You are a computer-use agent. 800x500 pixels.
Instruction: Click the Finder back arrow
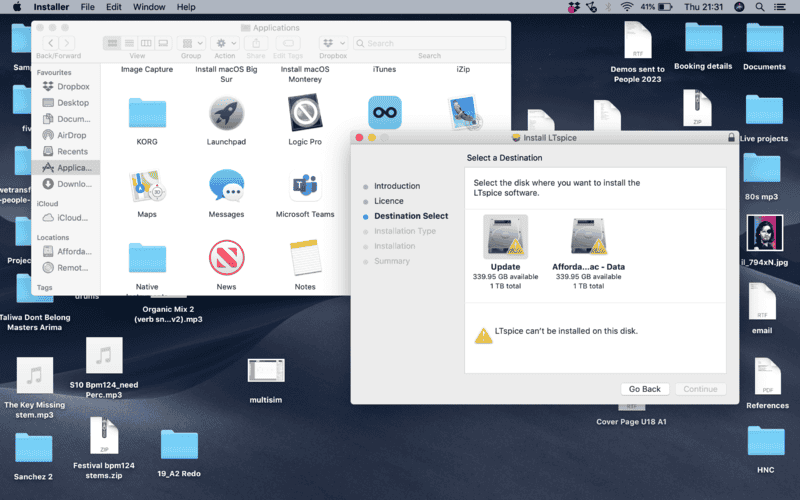pyautogui.click(x=50, y=43)
